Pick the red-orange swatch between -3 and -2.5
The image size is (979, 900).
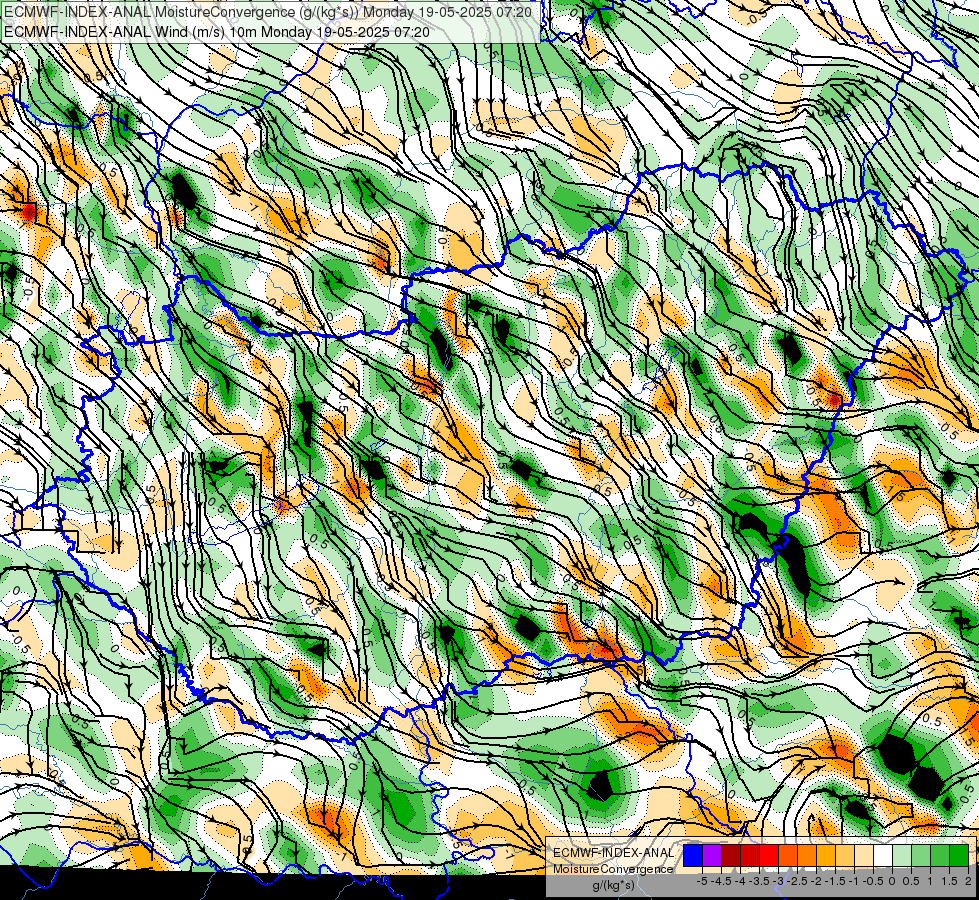[x=788, y=856]
